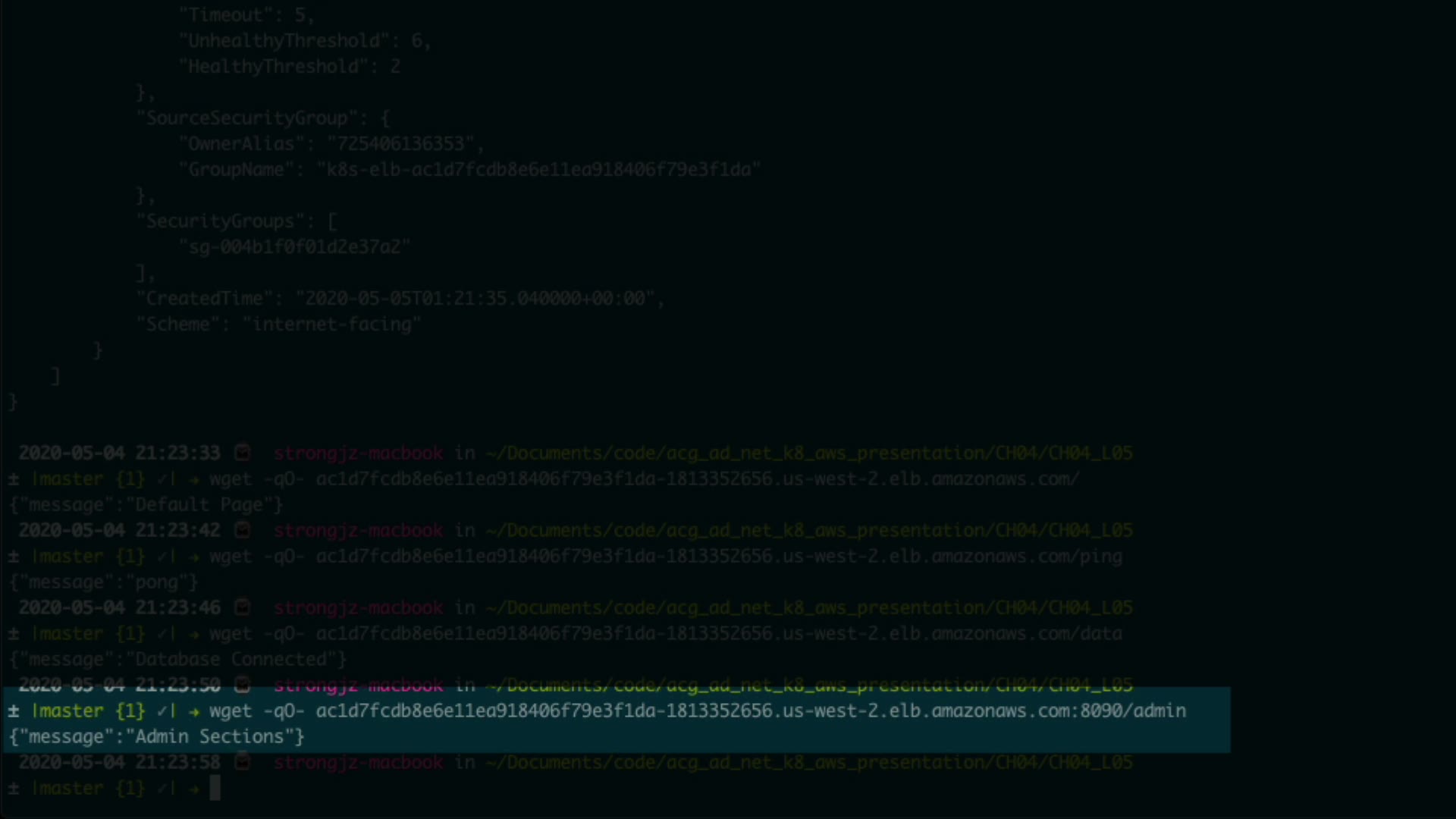This screenshot has height=819, width=1456.
Task: Click the wget URL ending in /ping
Action: [x=719, y=556]
